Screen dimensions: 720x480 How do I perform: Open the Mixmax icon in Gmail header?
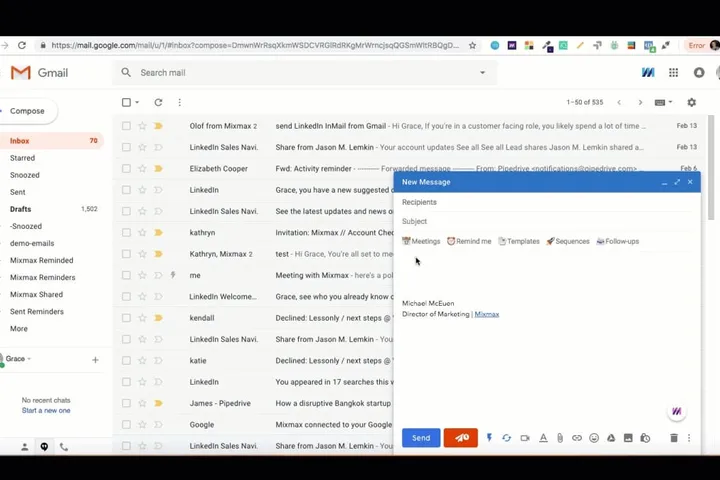pos(648,73)
